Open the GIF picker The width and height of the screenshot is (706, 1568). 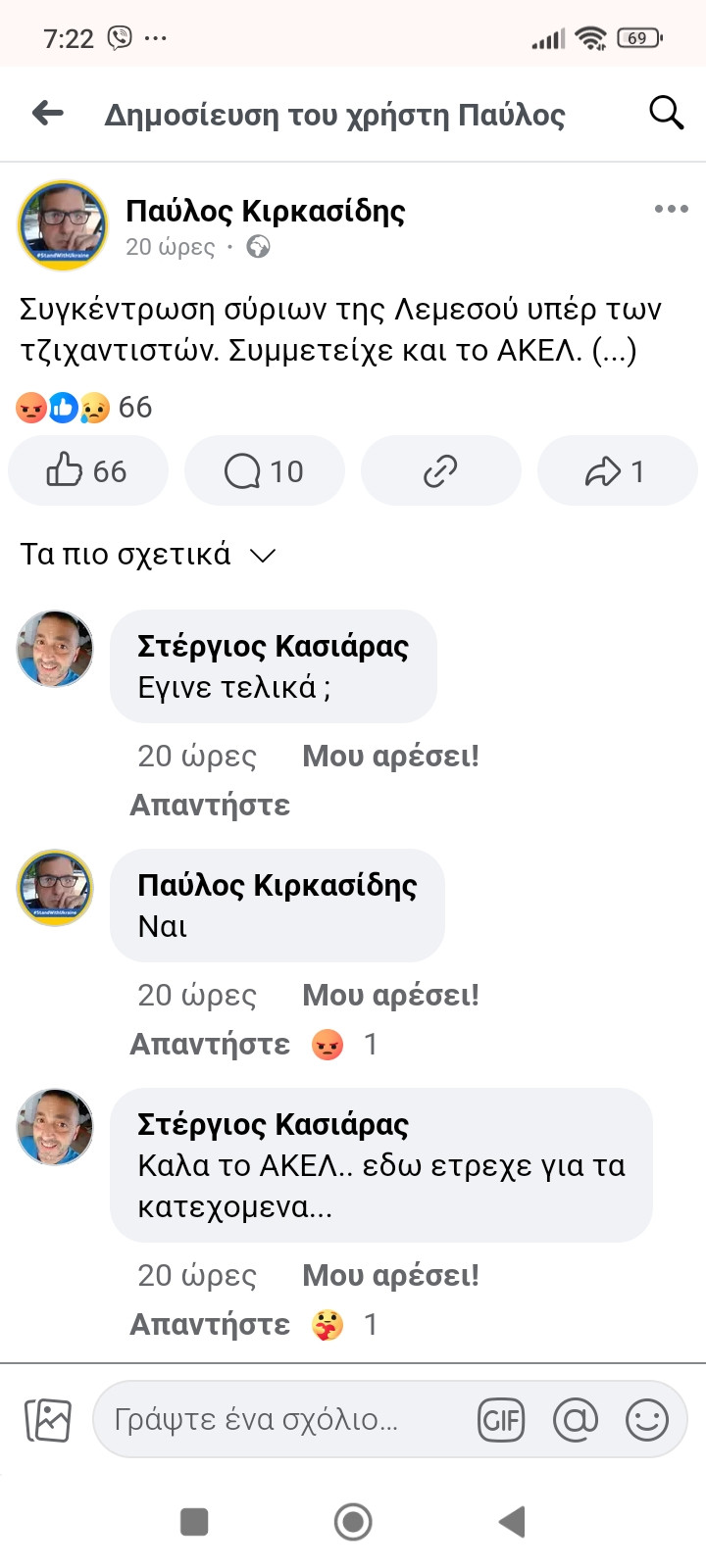pyautogui.click(x=501, y=1419)
